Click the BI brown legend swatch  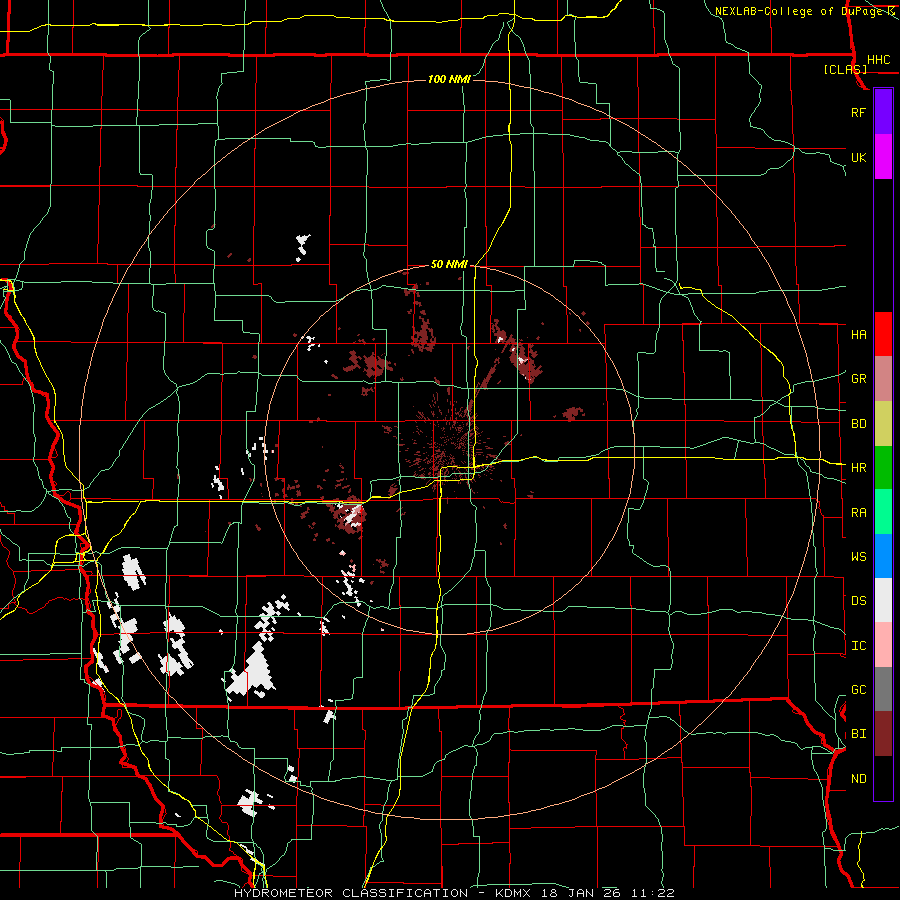click(x=883, y=734)
